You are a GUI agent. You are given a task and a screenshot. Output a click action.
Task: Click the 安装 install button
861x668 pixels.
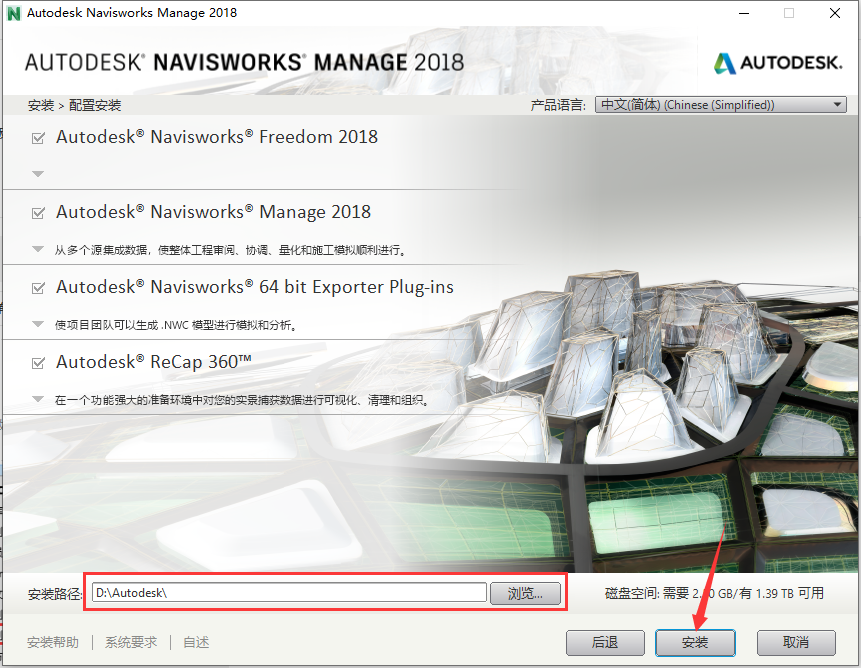pyautogui.click(x=695, y=642)
